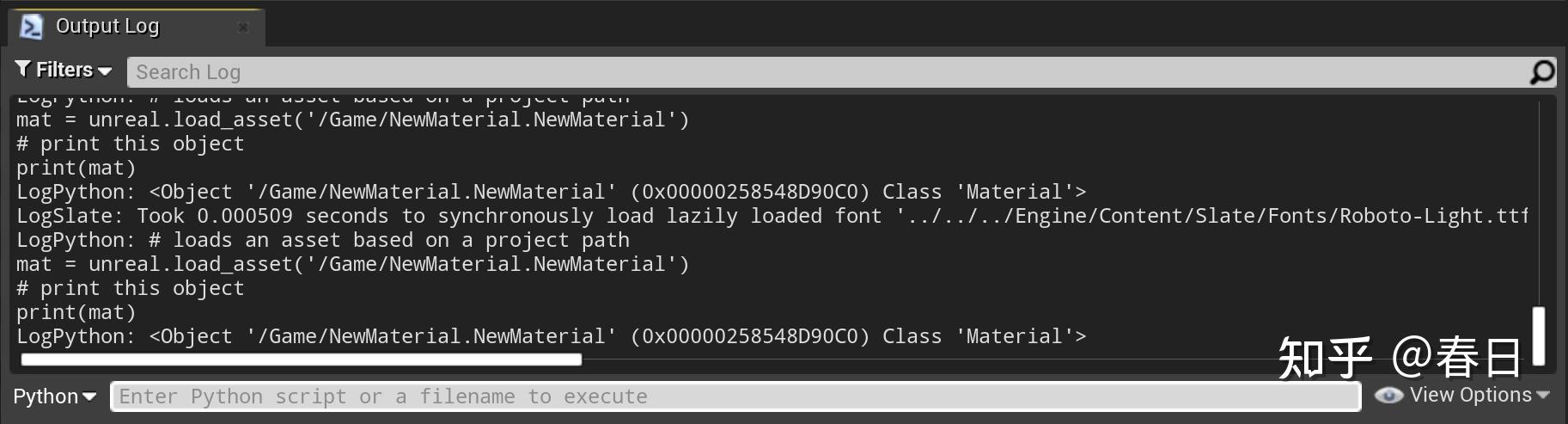Click the last LogPython Material output line

pyautogui.click(x=551, y=336)
